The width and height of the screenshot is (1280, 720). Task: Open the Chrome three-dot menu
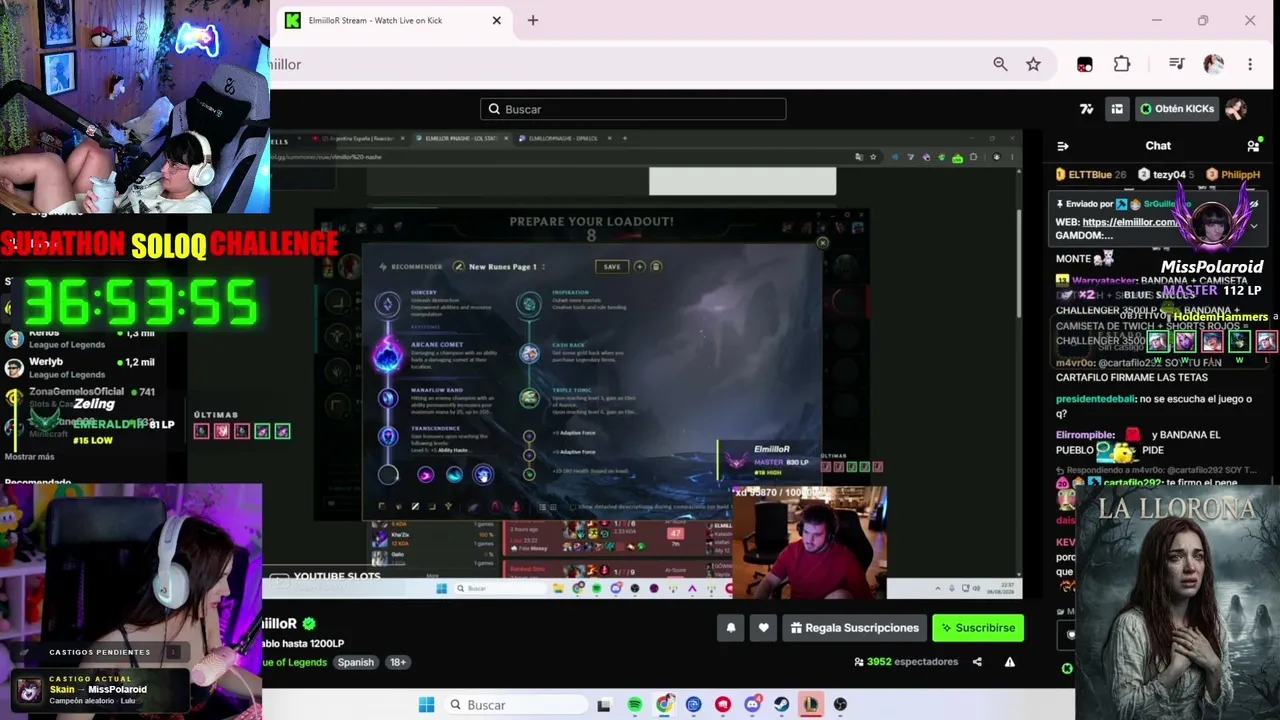[x=1250, y=64]
